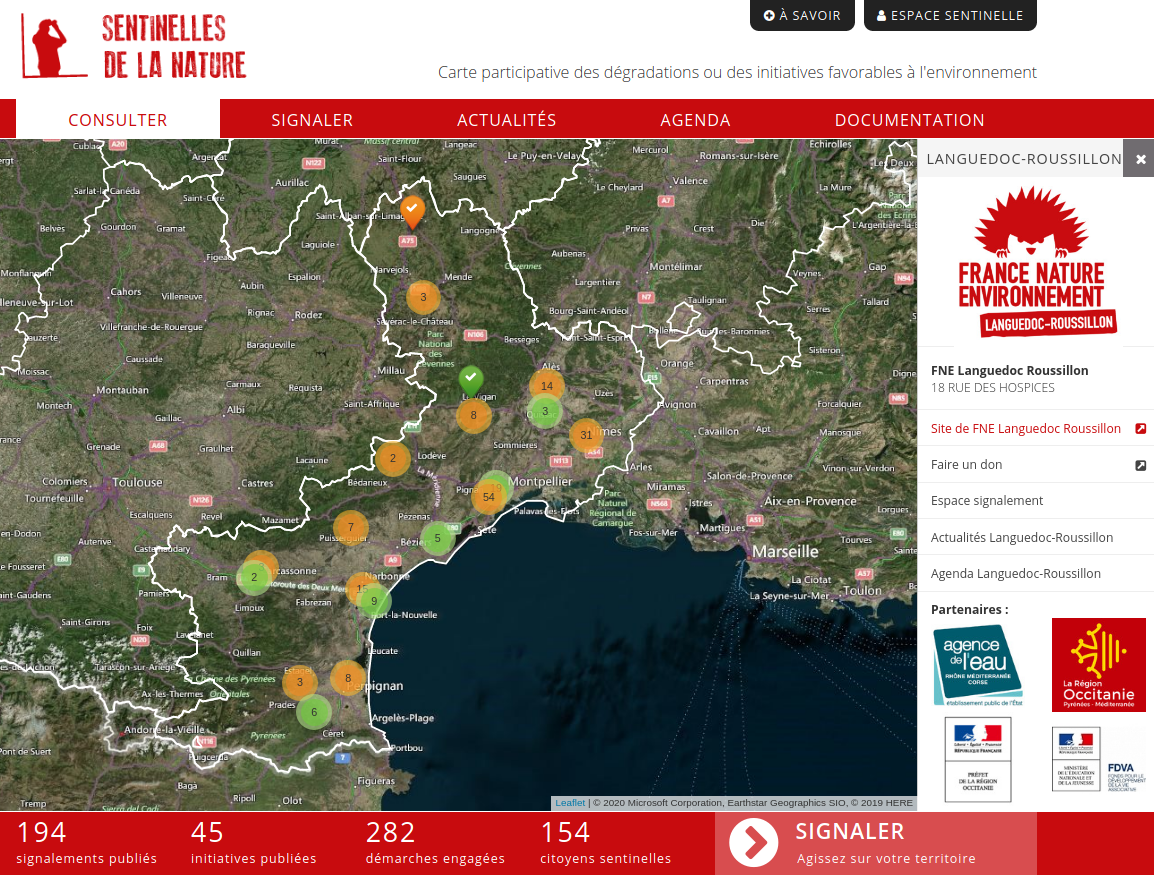
Task: Open the orange cluster marker labeled 54
Action: tap(488, 497)
